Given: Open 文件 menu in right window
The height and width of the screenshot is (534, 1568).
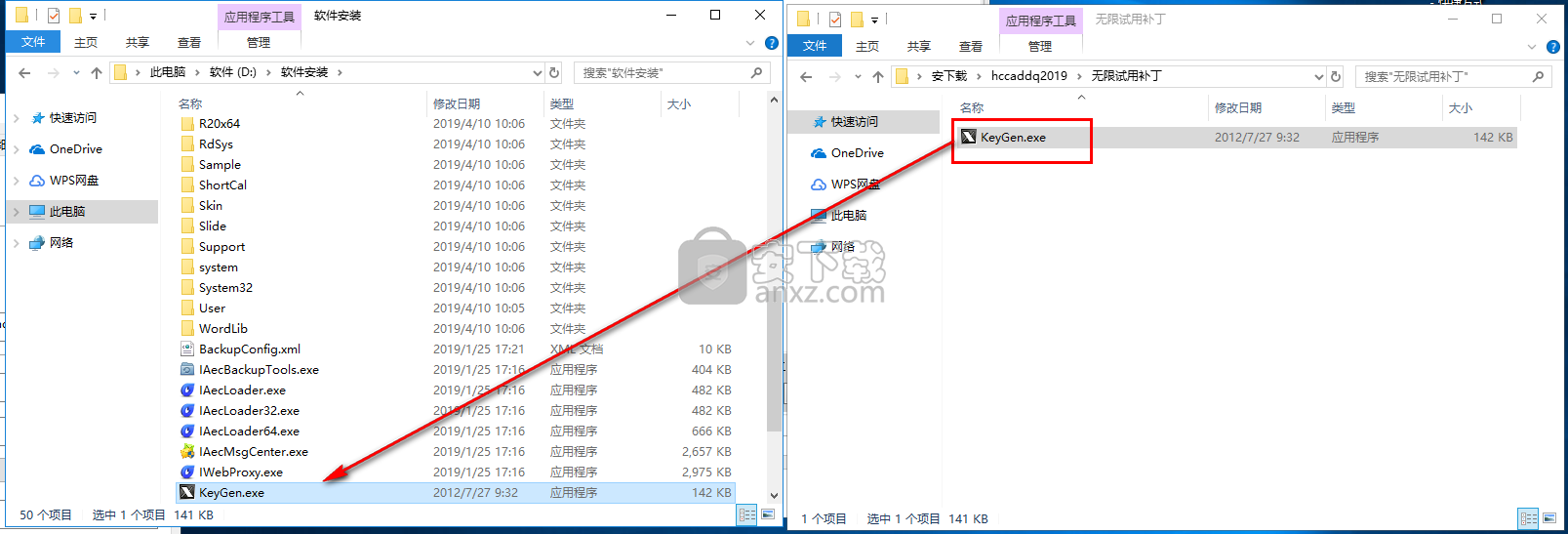Looking at the screenshot, I should [x=815, y=46].
